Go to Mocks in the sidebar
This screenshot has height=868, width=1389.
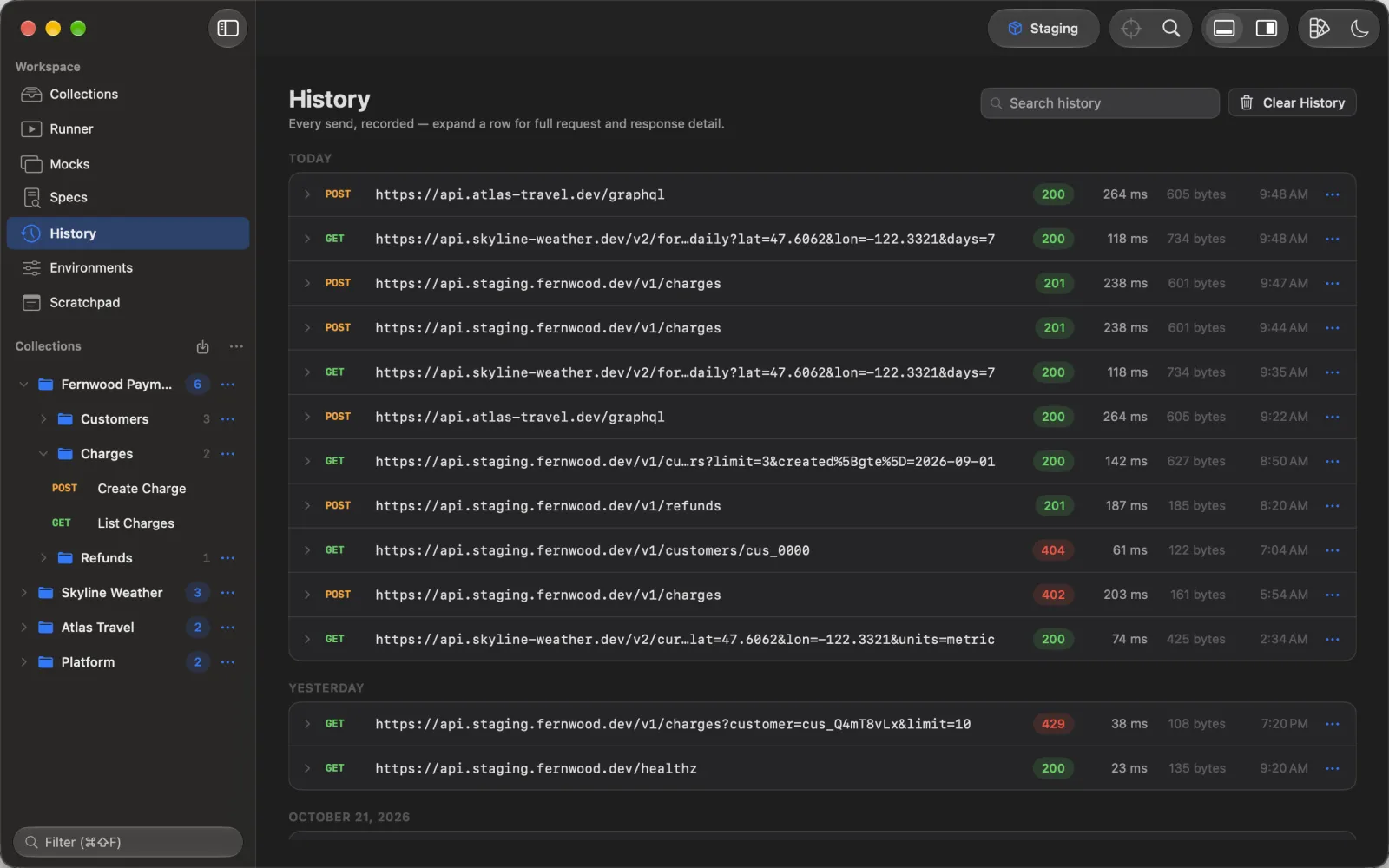(x=128, y=164)
